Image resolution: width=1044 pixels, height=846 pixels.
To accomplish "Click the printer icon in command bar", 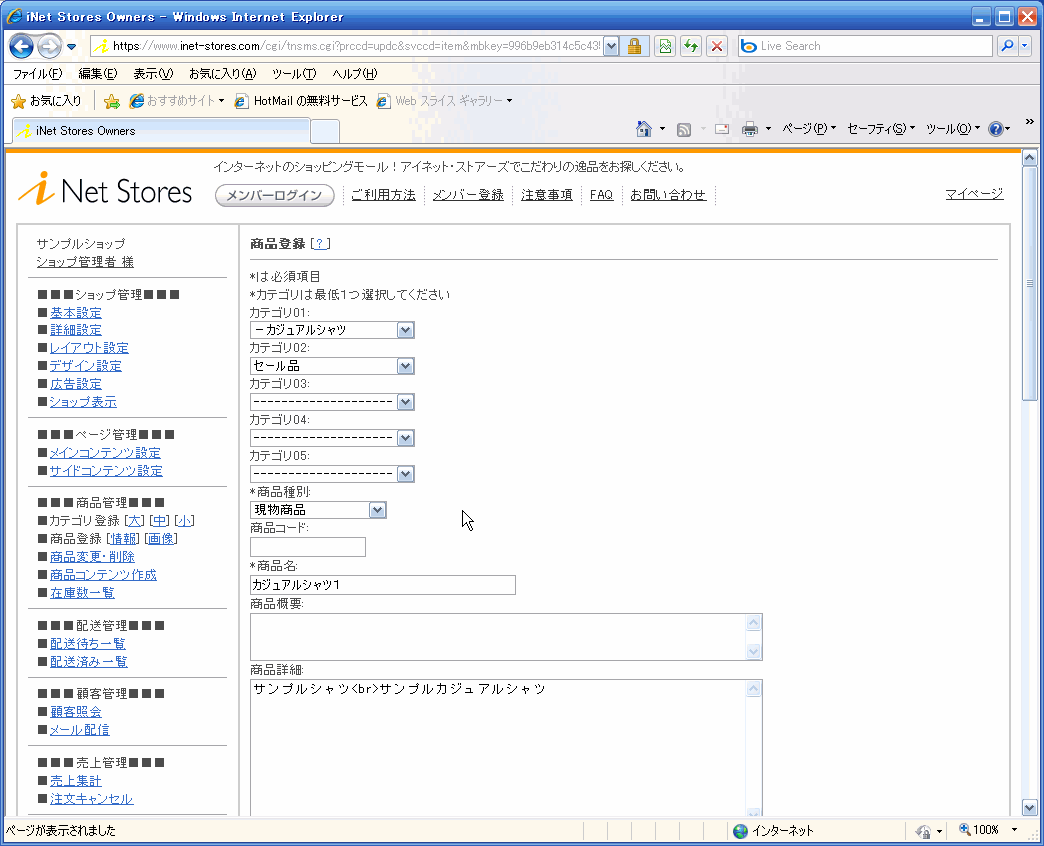I will tap(749, 129).
